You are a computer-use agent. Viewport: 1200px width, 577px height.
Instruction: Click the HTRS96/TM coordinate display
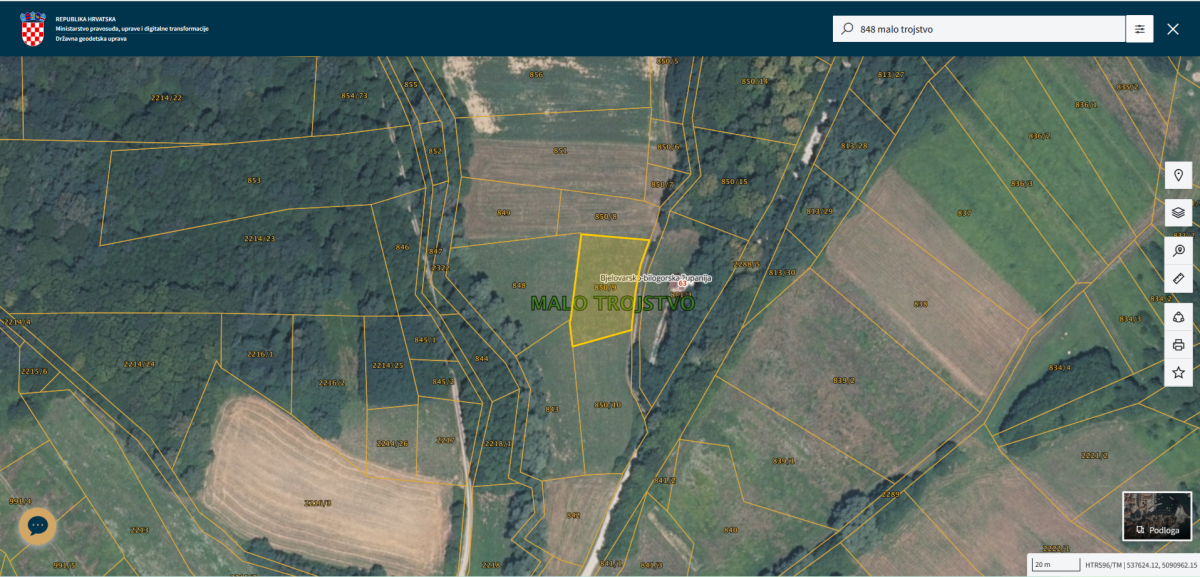tap(1140, 565)
